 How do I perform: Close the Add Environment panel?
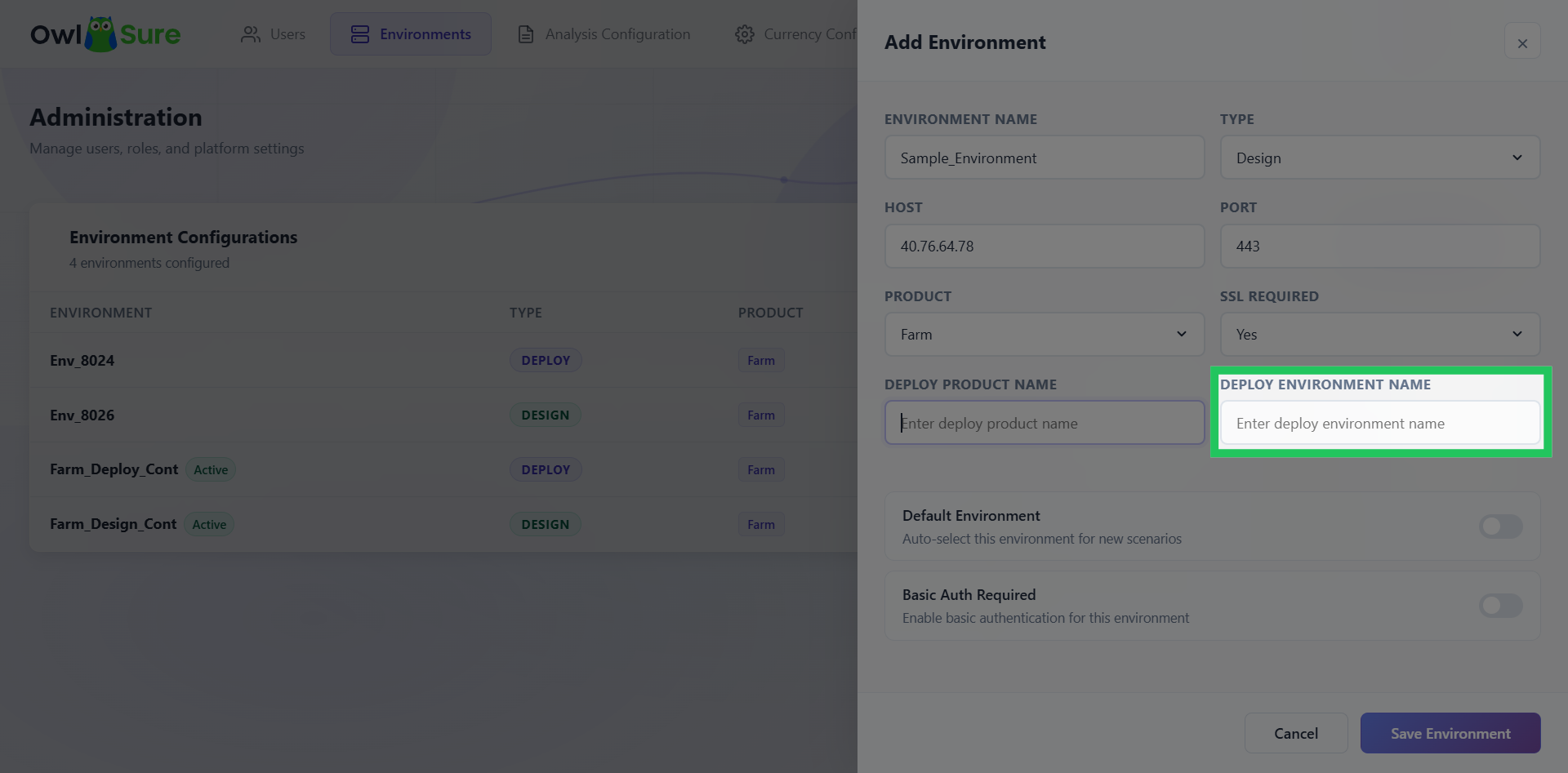(1522, 42)
